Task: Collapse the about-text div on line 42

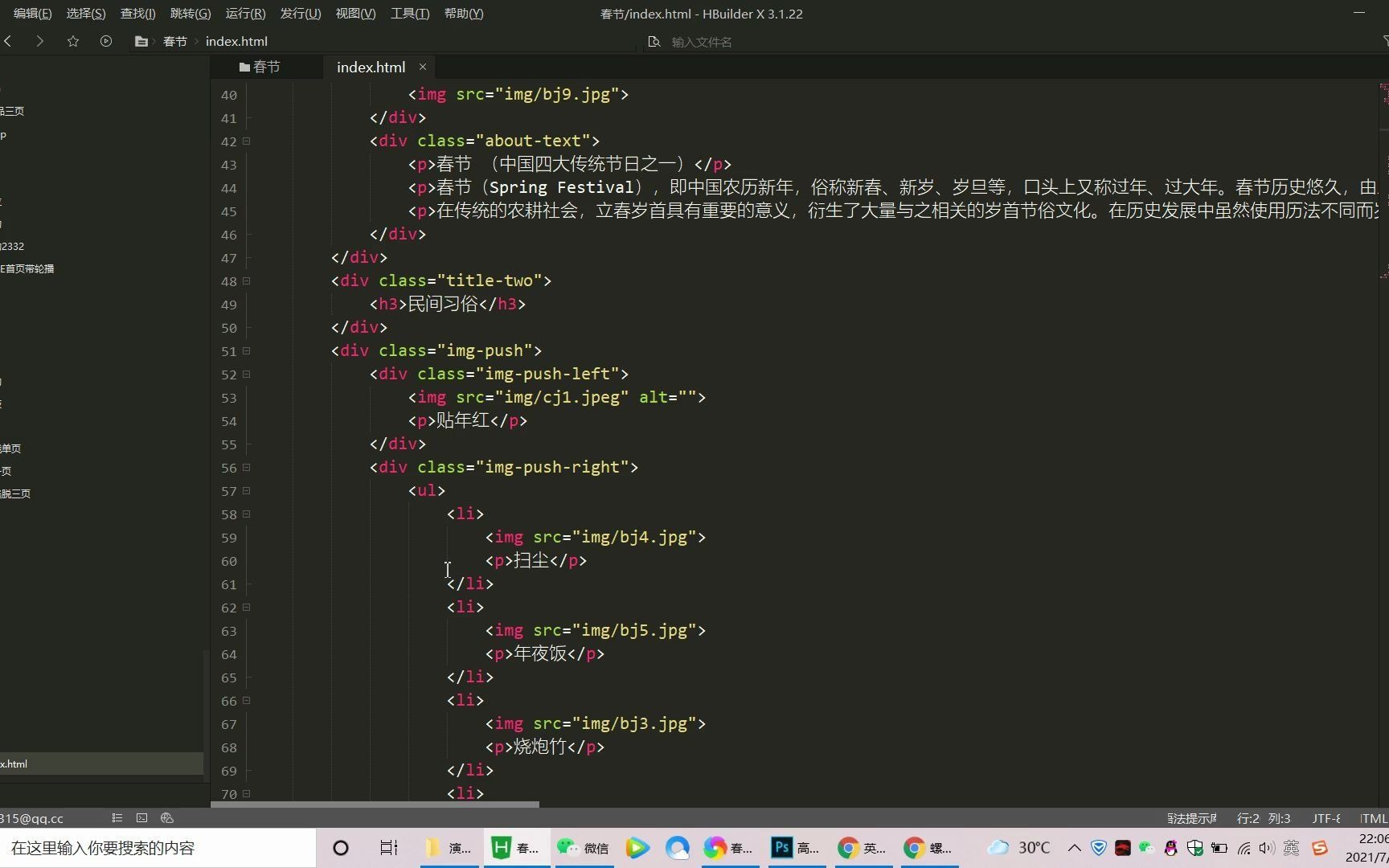Action: pos(247,141)
